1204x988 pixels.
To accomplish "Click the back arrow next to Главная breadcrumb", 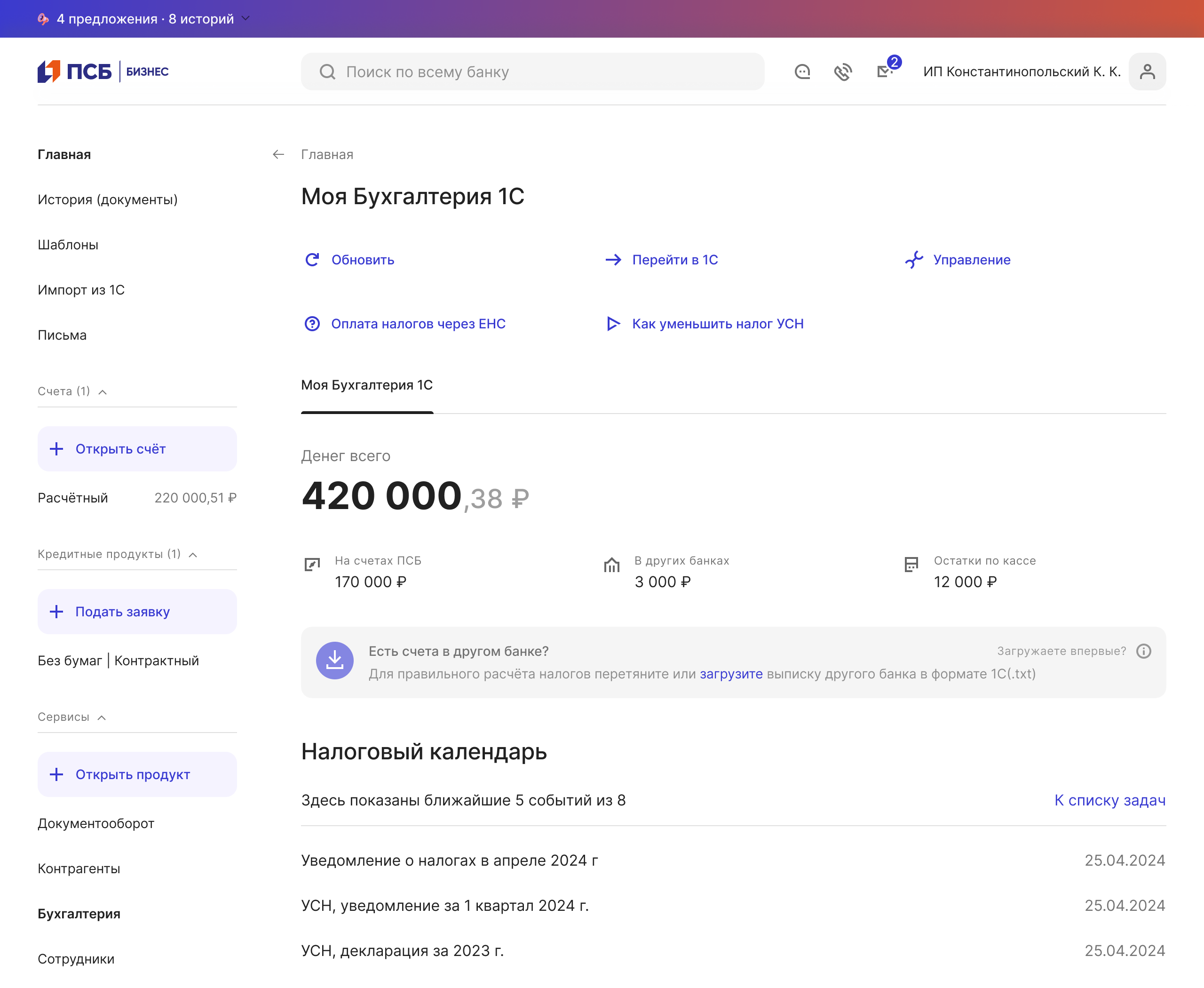I will pyautogui.click(x=278, y=154).
